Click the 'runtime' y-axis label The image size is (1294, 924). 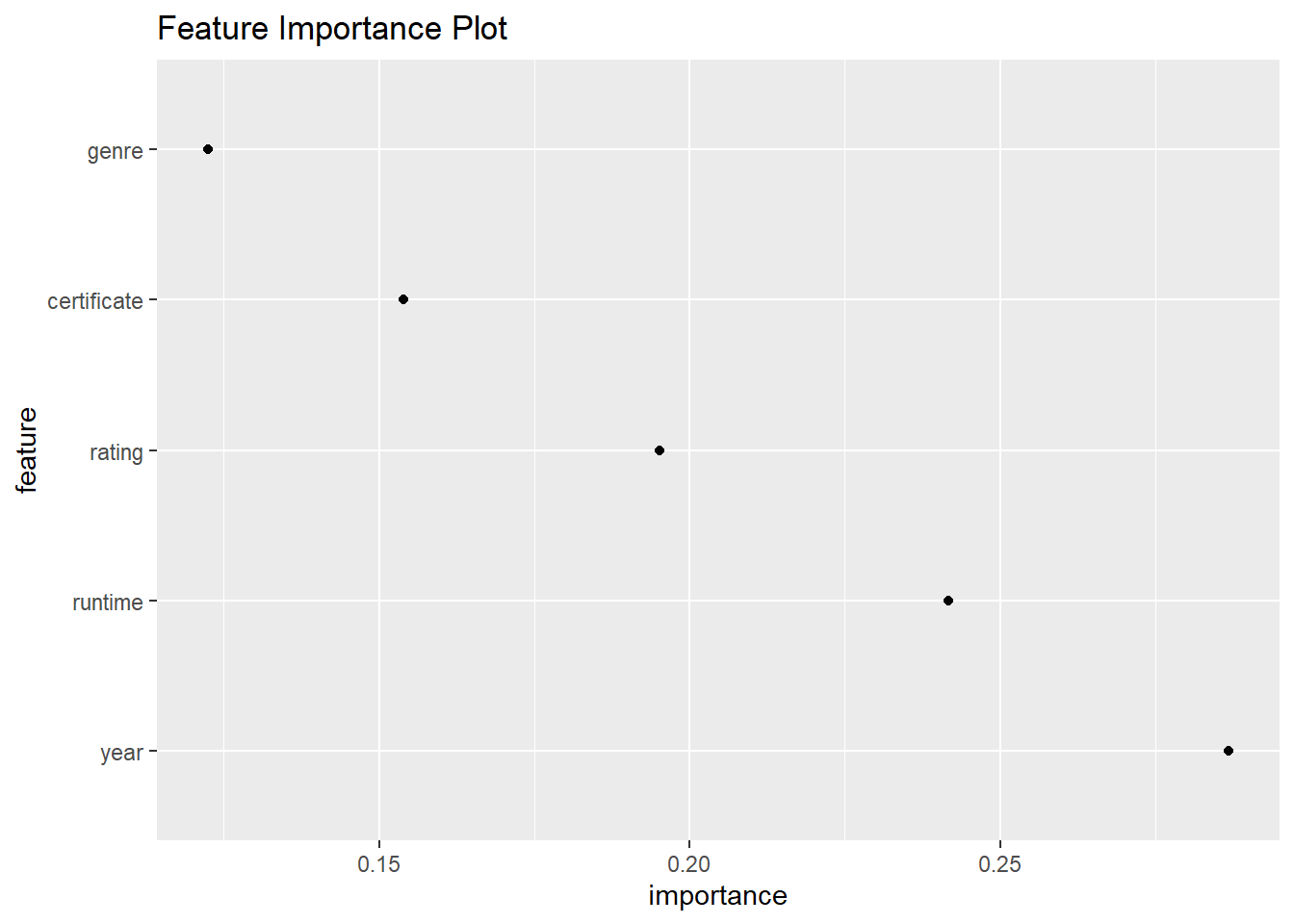[107, 603]
